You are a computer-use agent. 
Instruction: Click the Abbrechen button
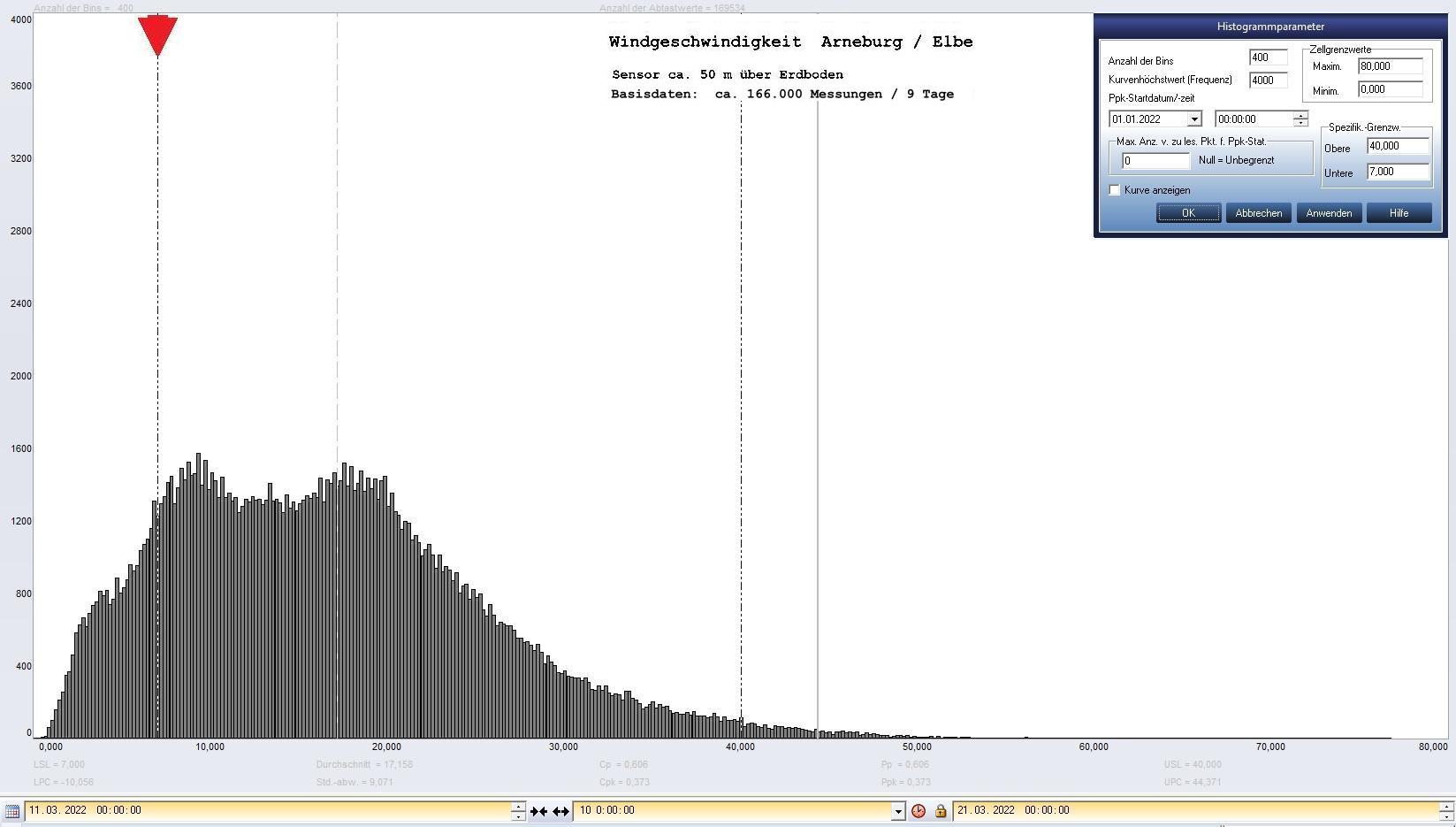[1258, 213]
